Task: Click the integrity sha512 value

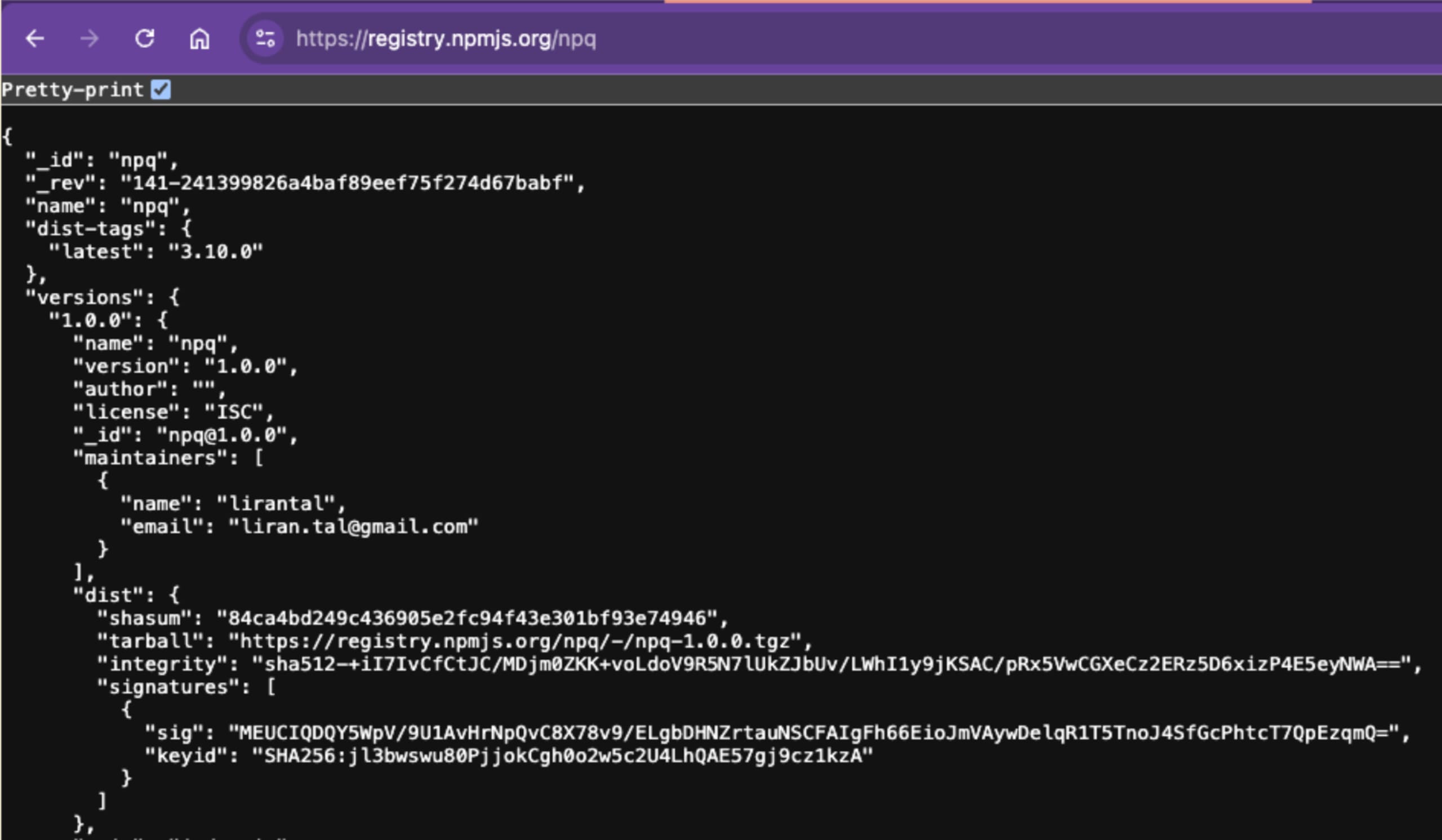Action: click(x=831, y=664)
